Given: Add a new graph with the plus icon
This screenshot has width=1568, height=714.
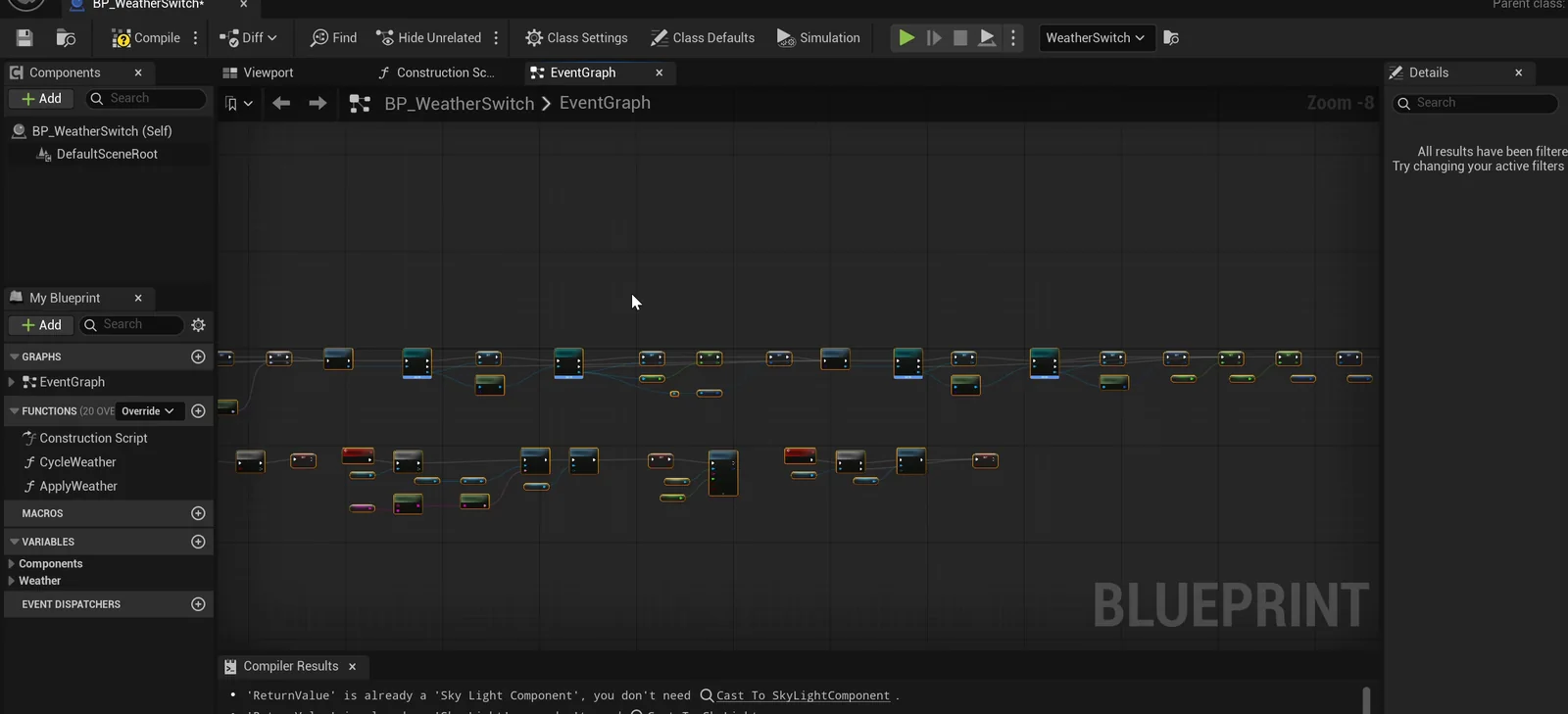Looking at the screenshot, I should 198,357.
